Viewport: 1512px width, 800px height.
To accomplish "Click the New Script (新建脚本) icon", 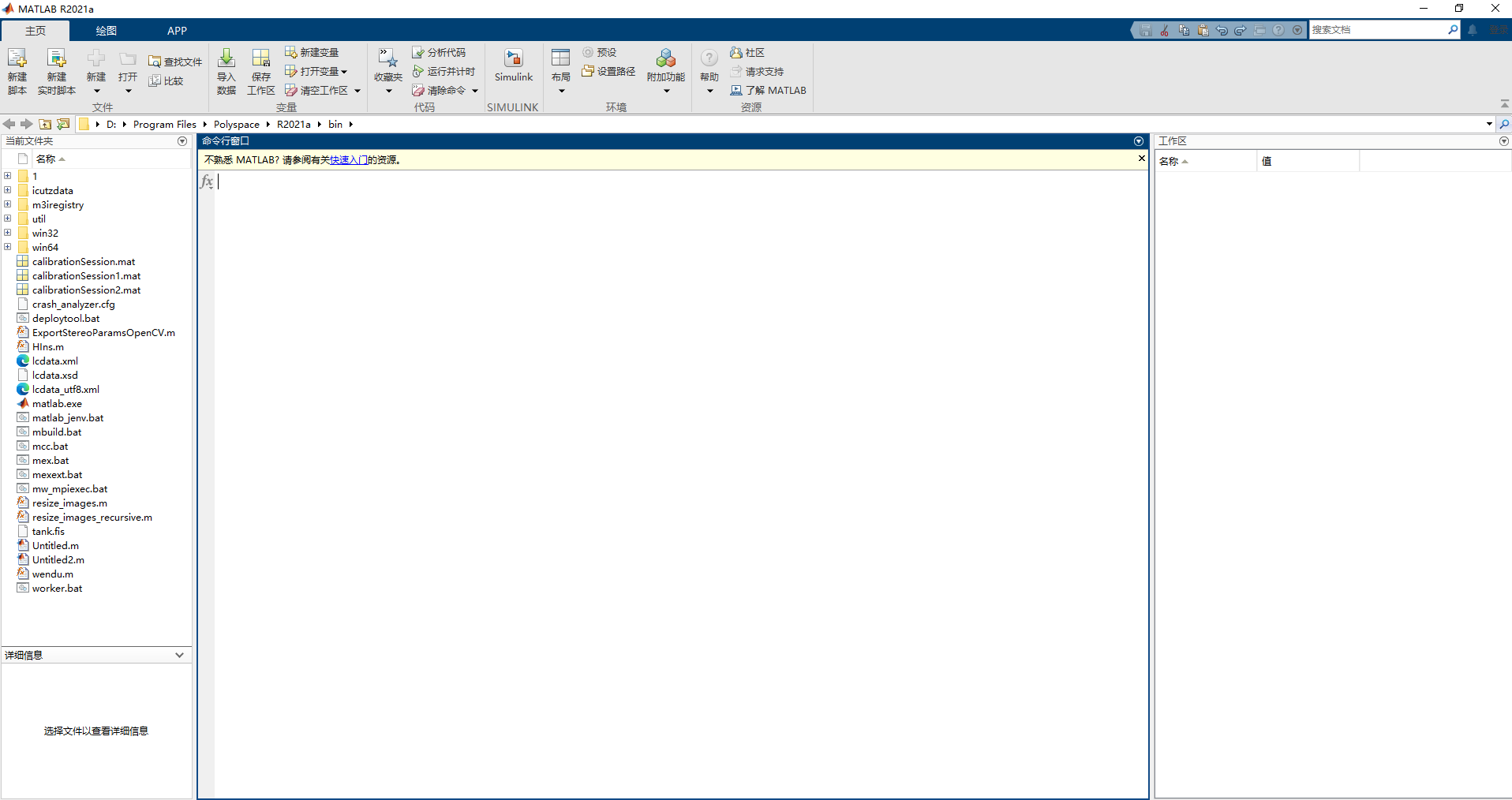I will (x=17, y=71).
